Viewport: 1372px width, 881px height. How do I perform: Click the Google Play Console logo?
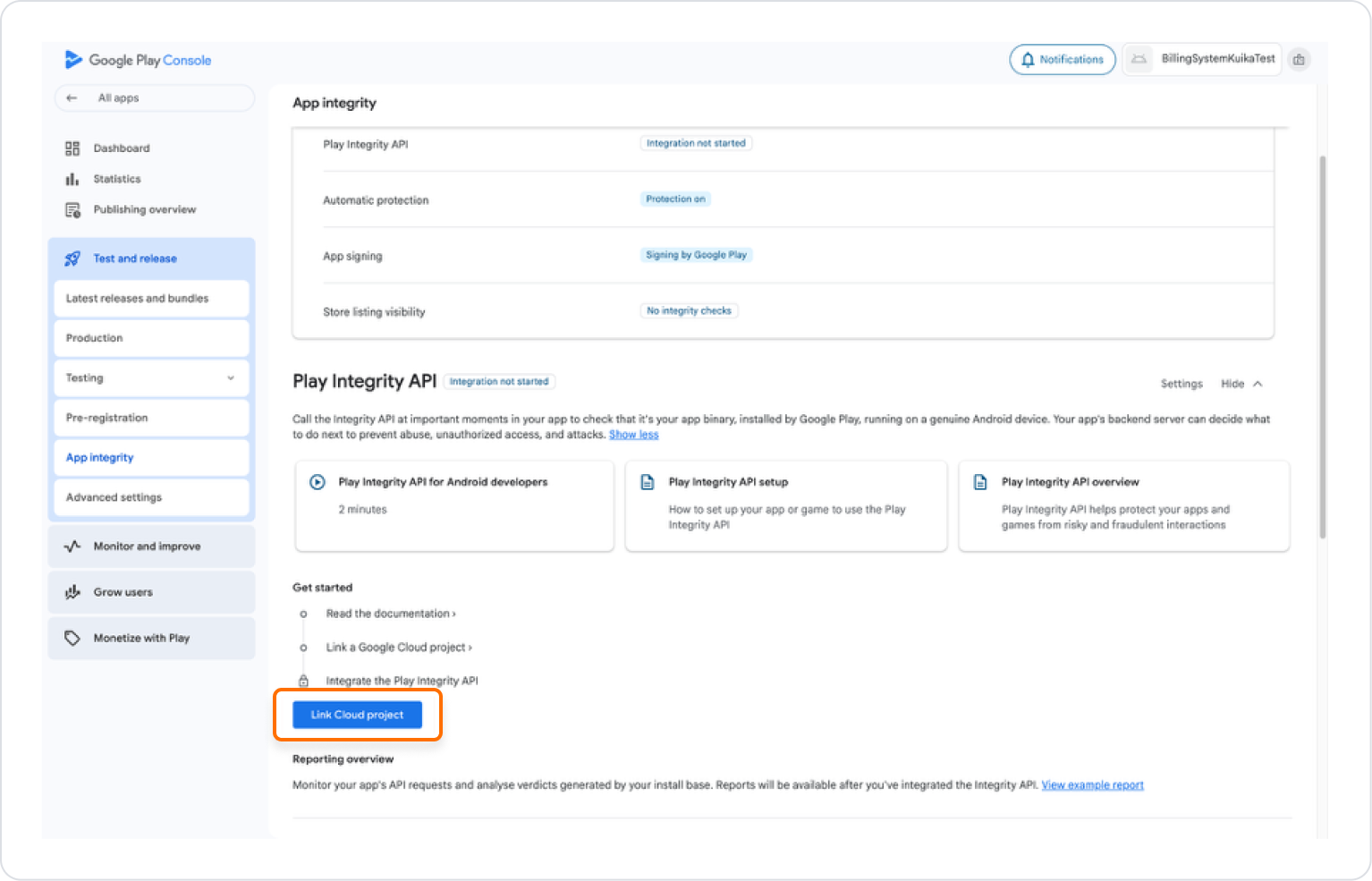click(138, 60)
